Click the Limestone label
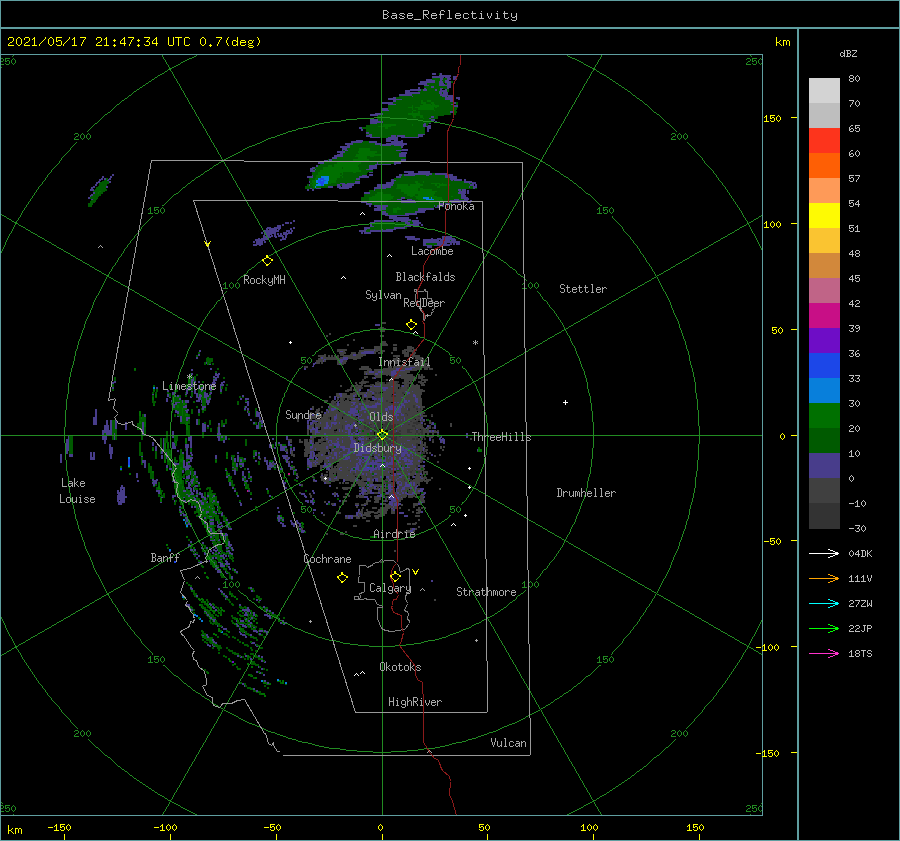This screenshot has width=900, height=841. tap(189, 386)
